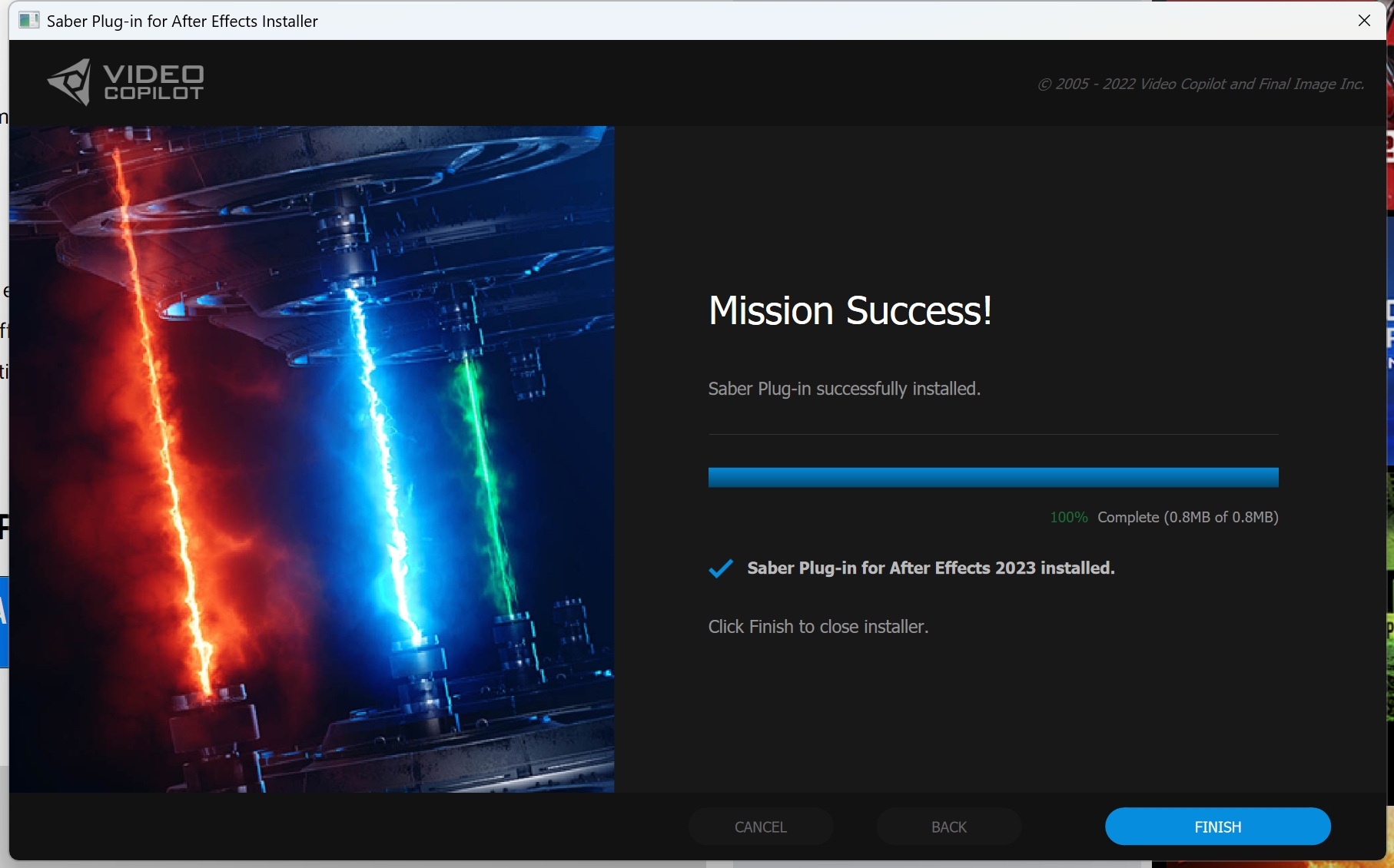Close the Saber installer window
This screenshot has height=868, width=1394.
point(1364,21)
